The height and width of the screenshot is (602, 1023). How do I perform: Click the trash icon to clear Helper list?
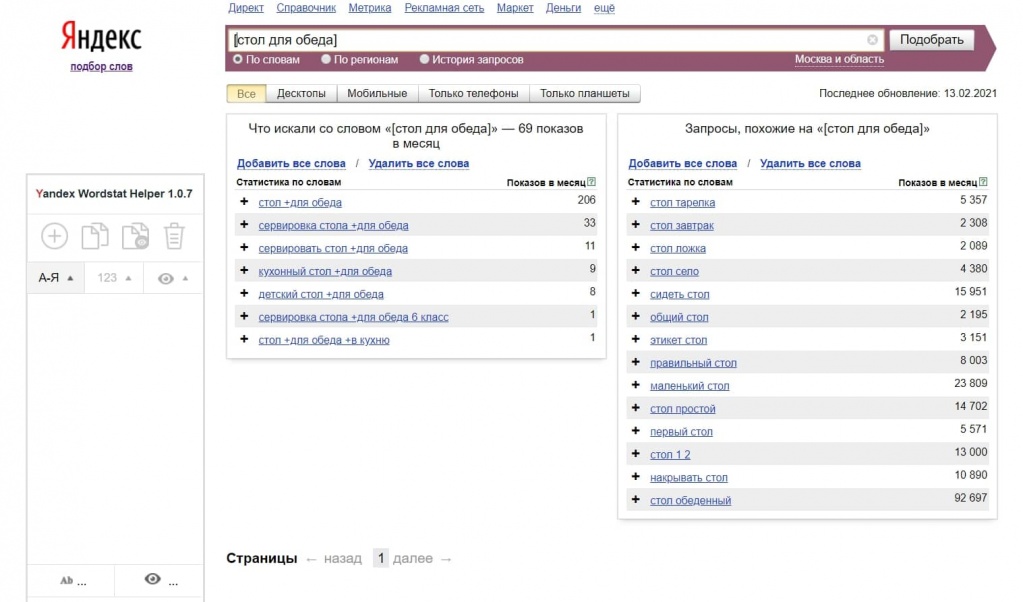[x=174, y=236]
